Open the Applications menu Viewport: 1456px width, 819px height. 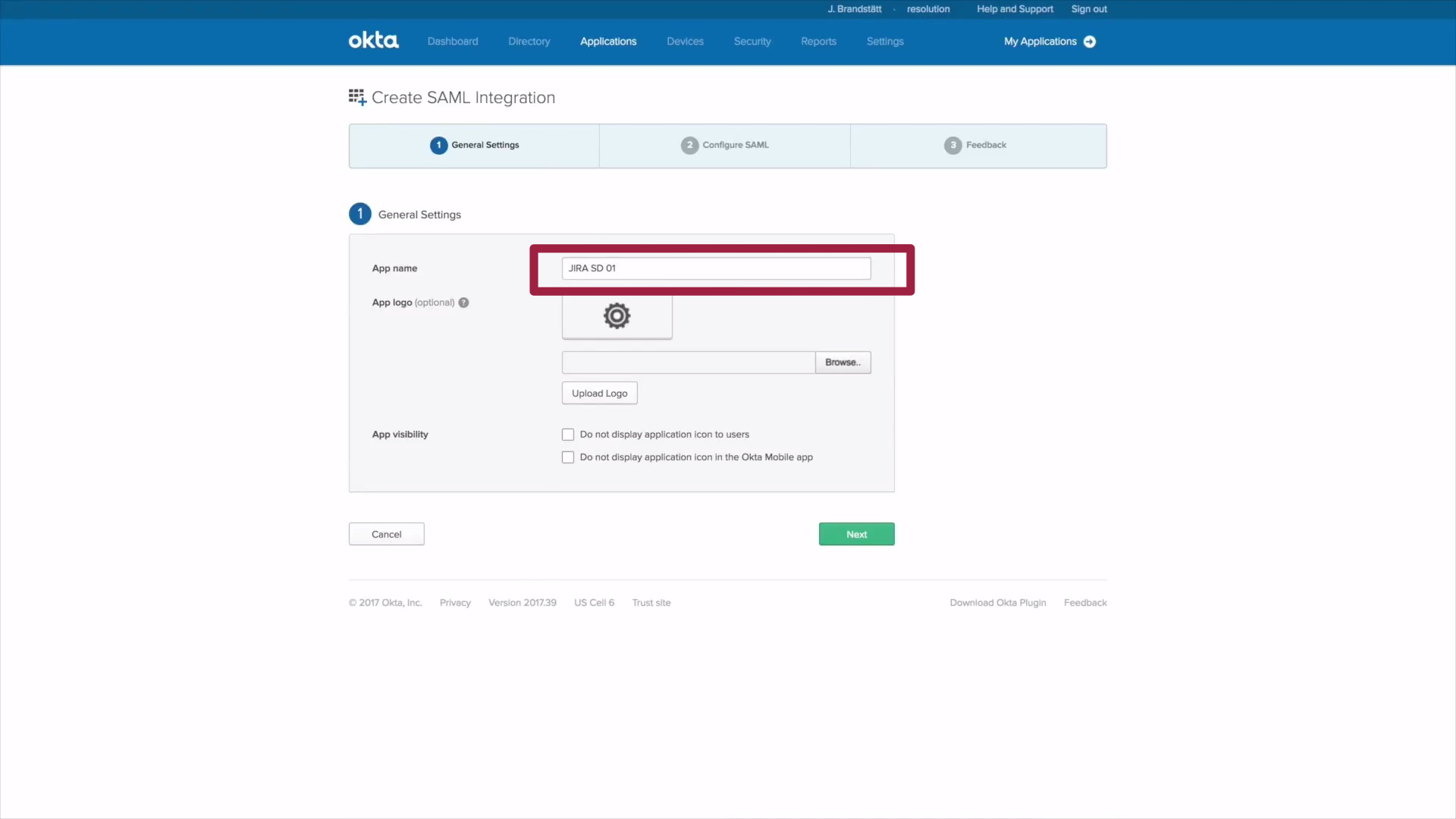point(608,42)
